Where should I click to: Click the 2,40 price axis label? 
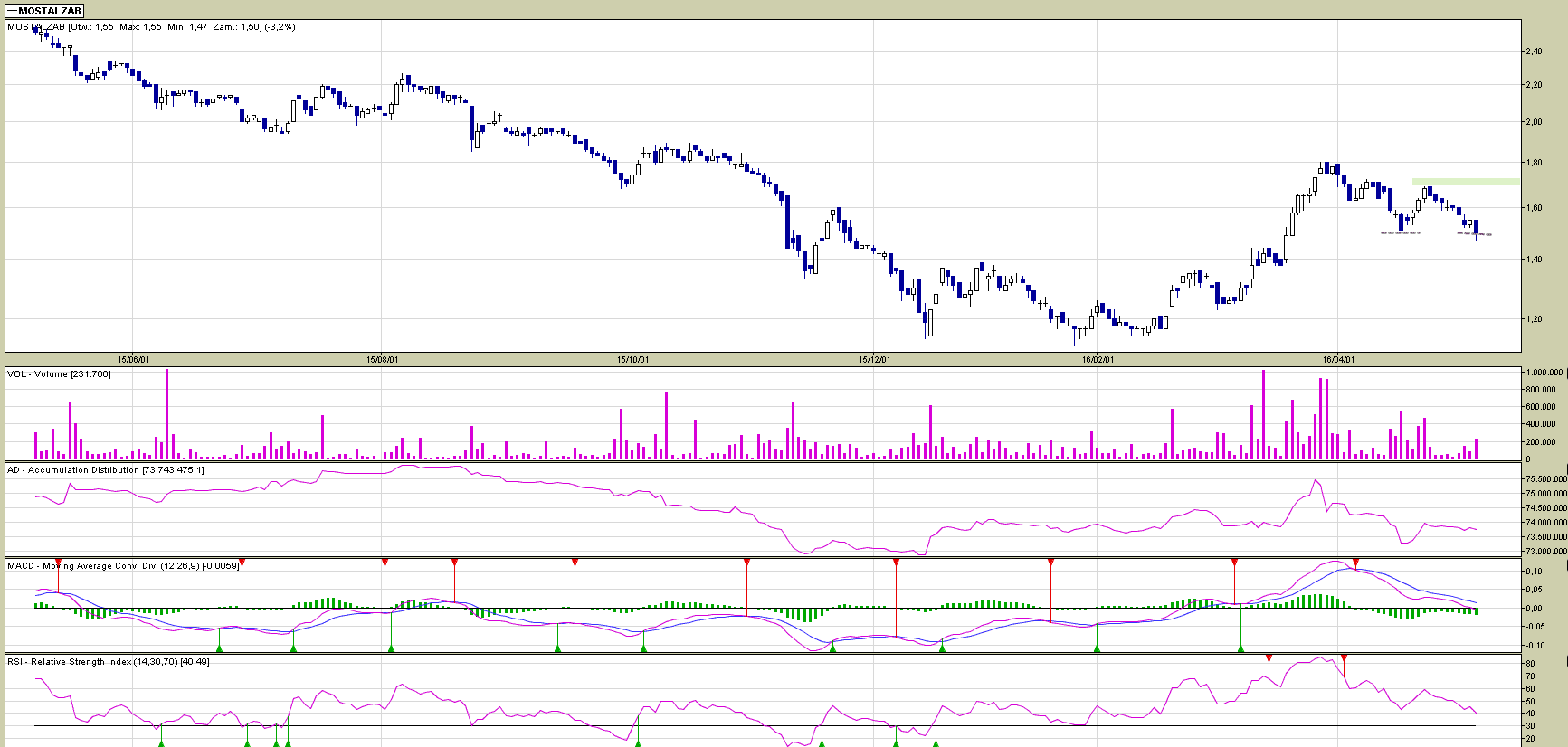tap(1534, 52)
